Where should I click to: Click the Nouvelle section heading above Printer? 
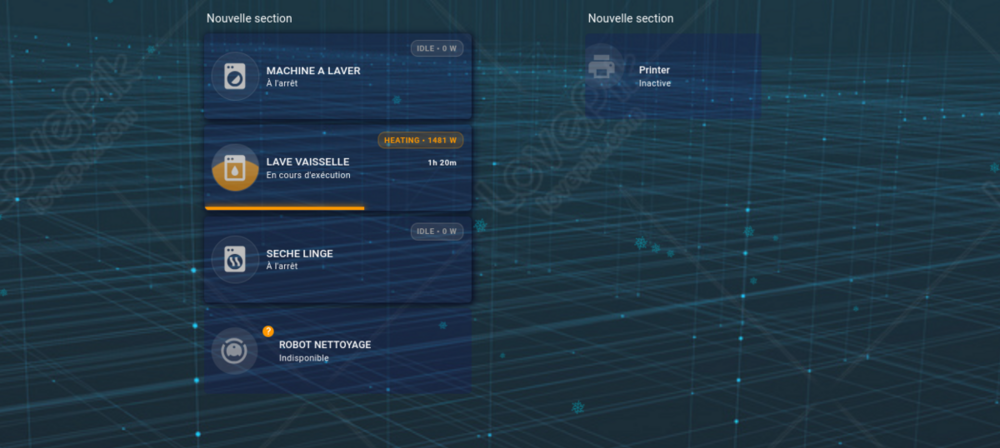pos(631,19)
